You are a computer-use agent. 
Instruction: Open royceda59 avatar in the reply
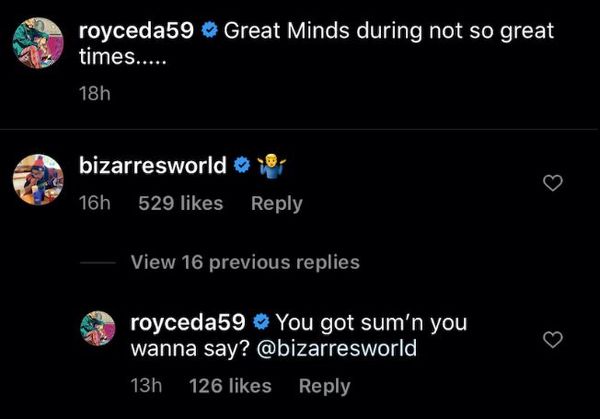98,328
